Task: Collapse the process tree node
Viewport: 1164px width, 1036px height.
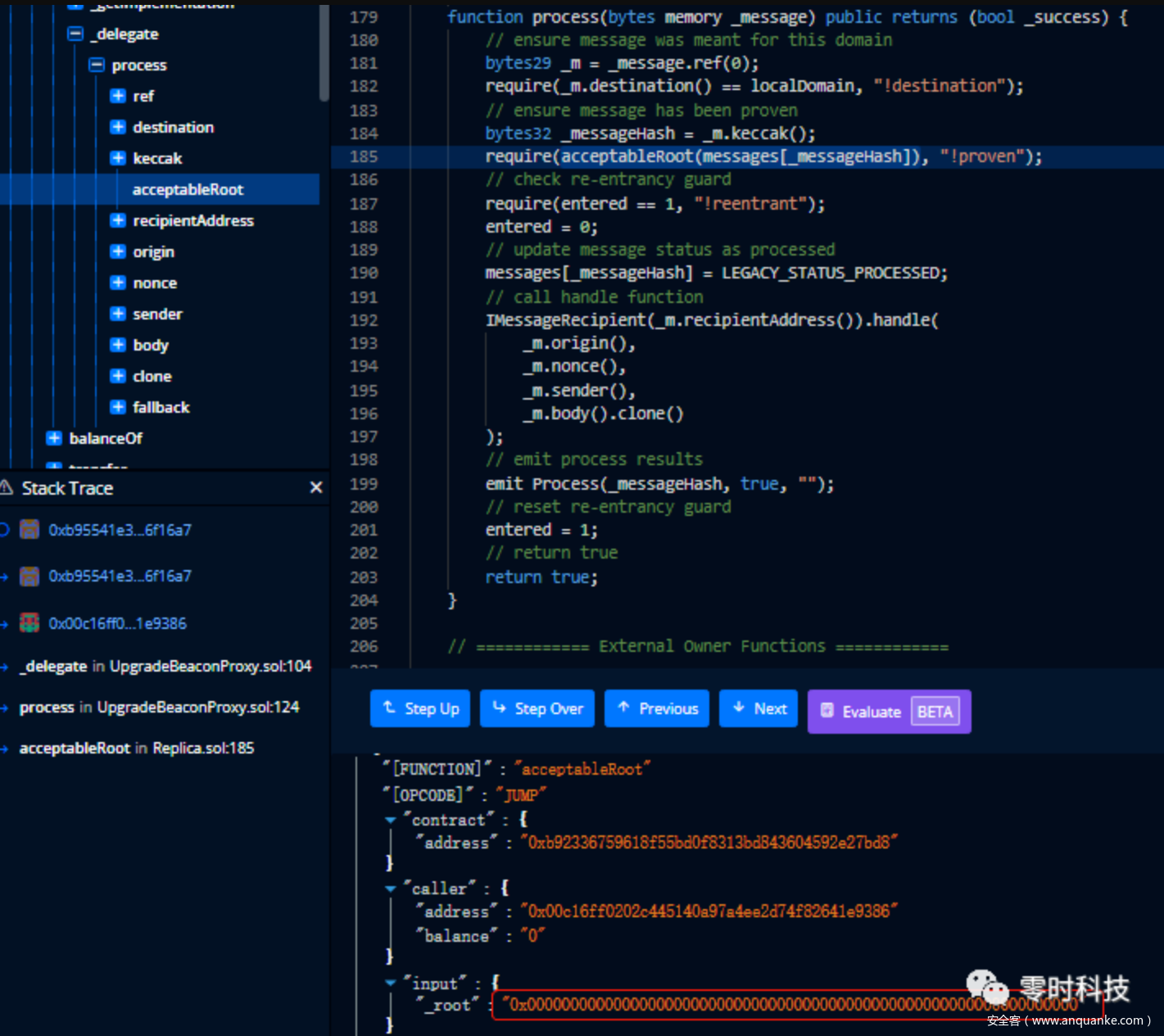Action: coord(97,65)
